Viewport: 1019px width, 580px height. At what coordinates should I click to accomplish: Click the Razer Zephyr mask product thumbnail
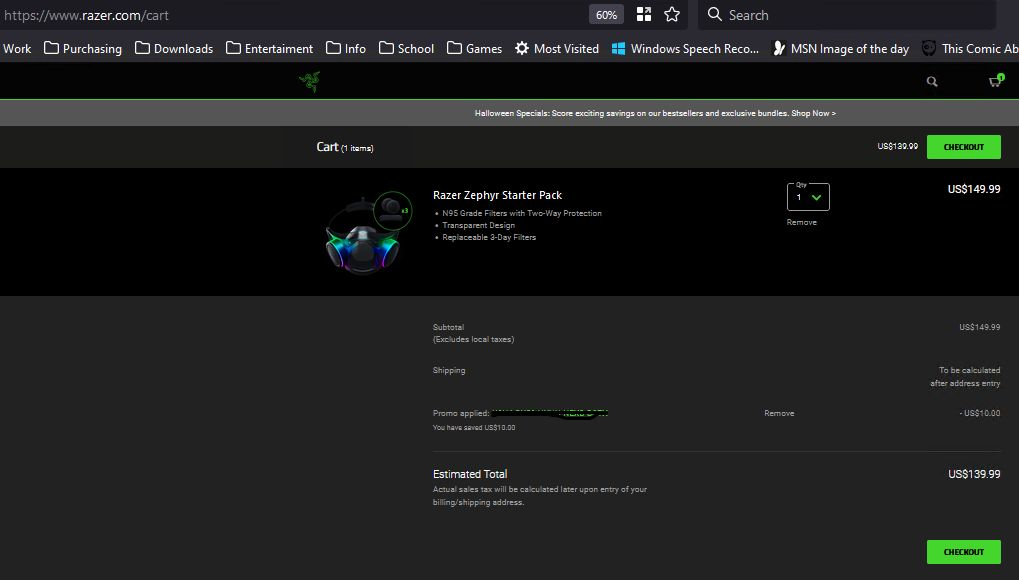368,233
